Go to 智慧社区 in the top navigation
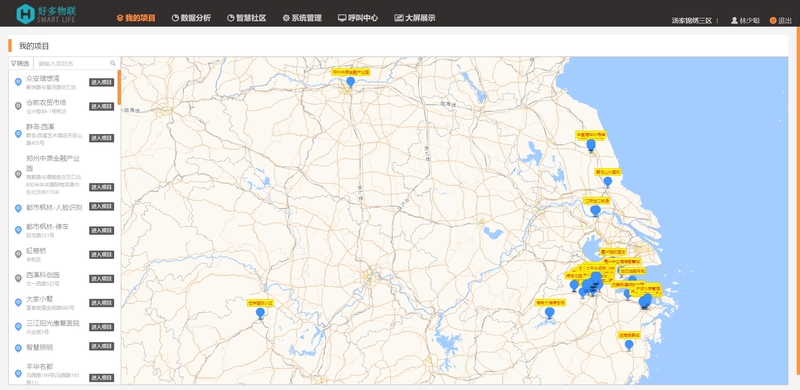Viewport: 800px width, 390px height. [x=246, y=18]
